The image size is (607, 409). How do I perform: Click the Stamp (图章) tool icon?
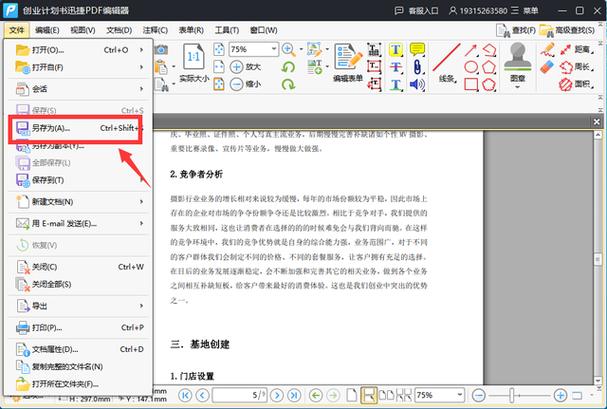[518, 57]
